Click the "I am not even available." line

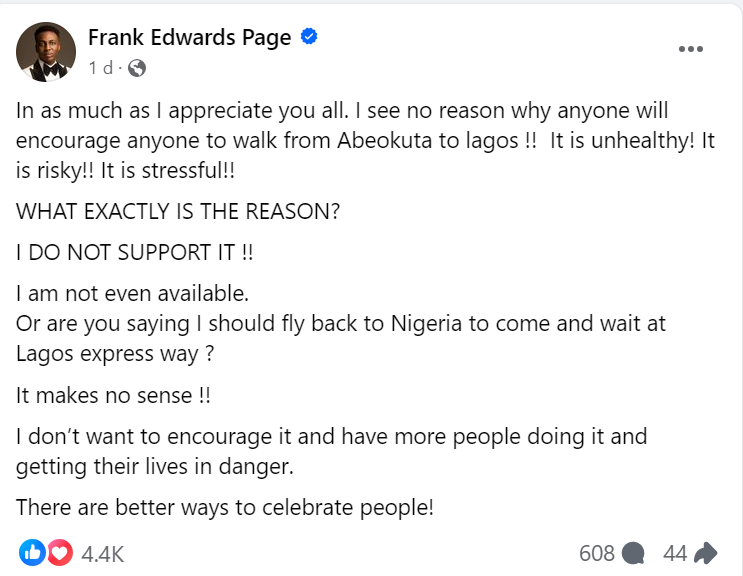[x=131, y=294]
